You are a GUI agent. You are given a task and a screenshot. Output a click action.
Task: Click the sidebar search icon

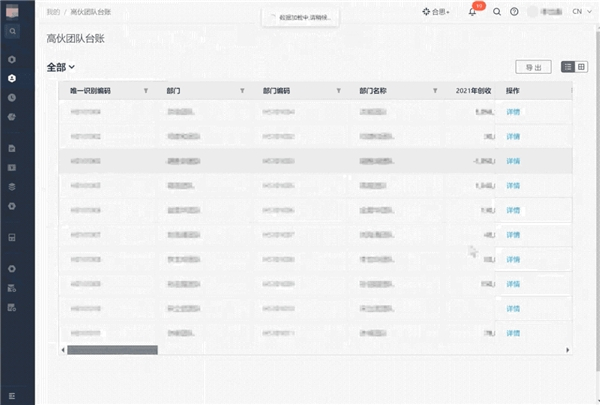click(13, 31)
